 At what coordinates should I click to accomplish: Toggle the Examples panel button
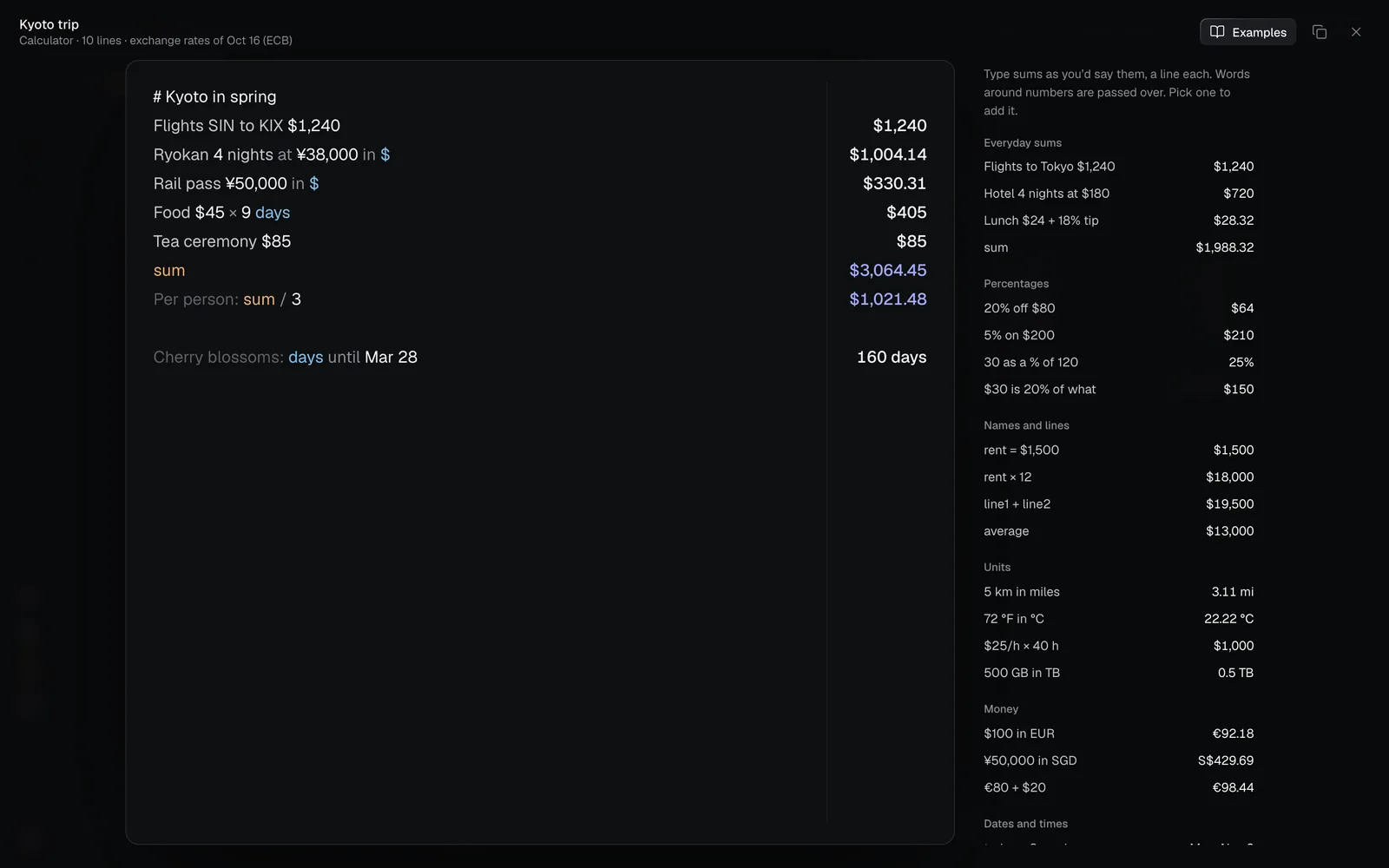pyautogui.click(x=1247, y=32)
